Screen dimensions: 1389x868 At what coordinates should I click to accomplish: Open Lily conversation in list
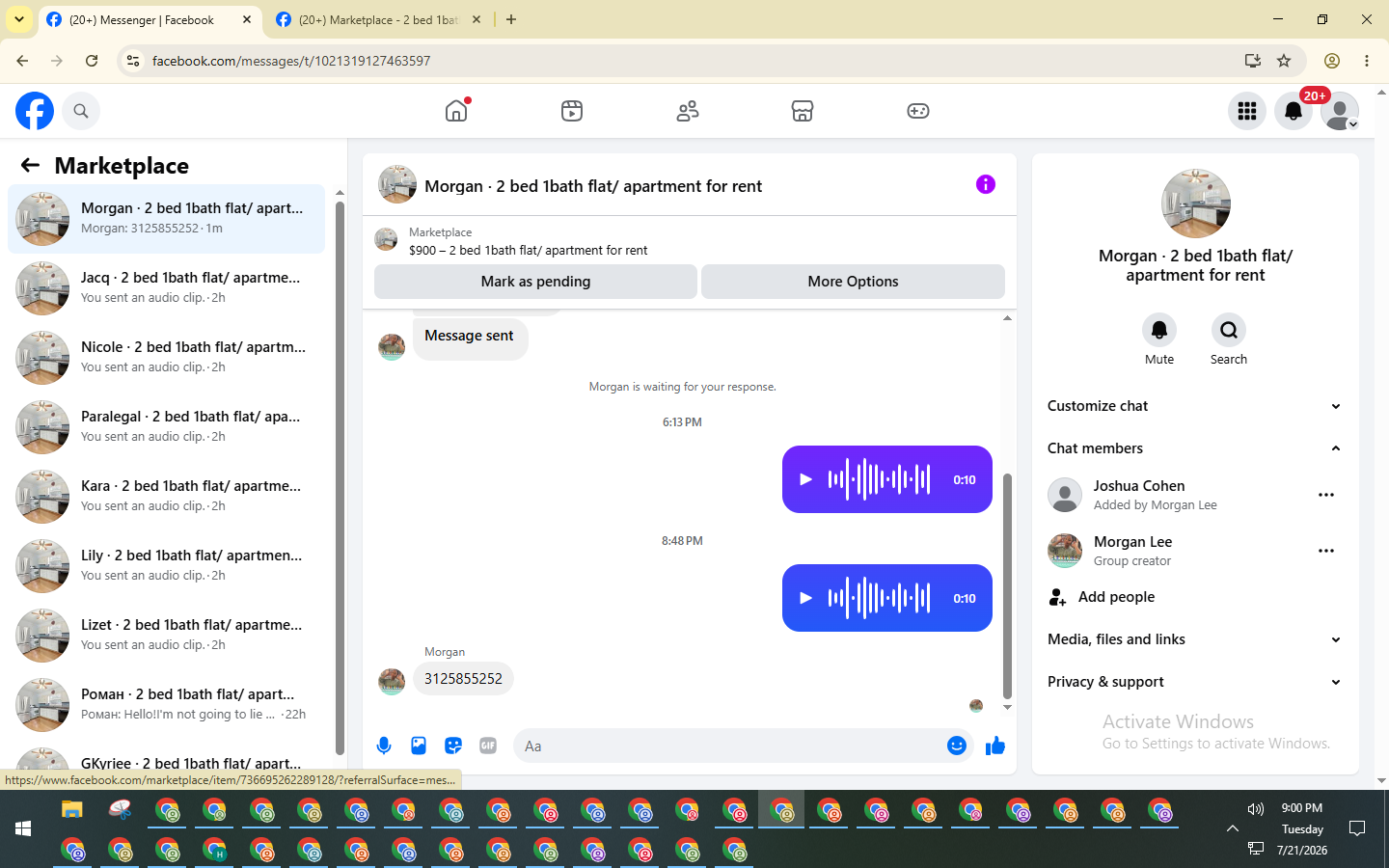click(166, 565)
